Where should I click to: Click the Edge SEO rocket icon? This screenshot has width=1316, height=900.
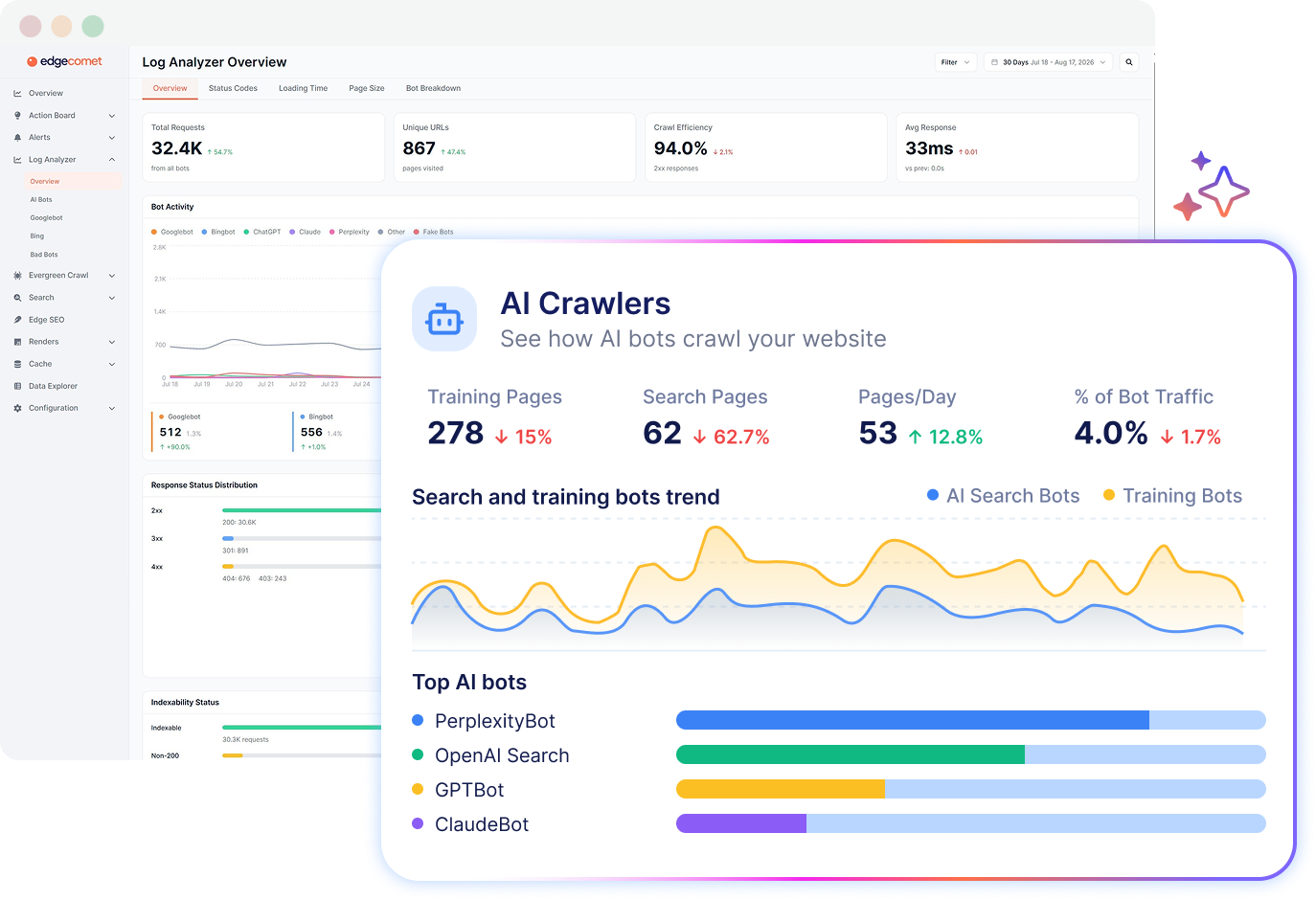(x=17, y=320)
